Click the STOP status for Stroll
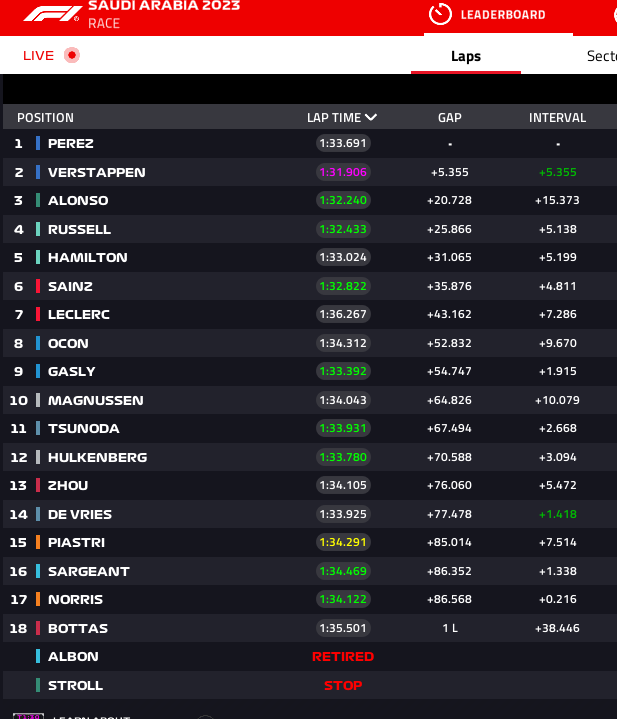This screenshot has width=617, height=719. [343, 686]
